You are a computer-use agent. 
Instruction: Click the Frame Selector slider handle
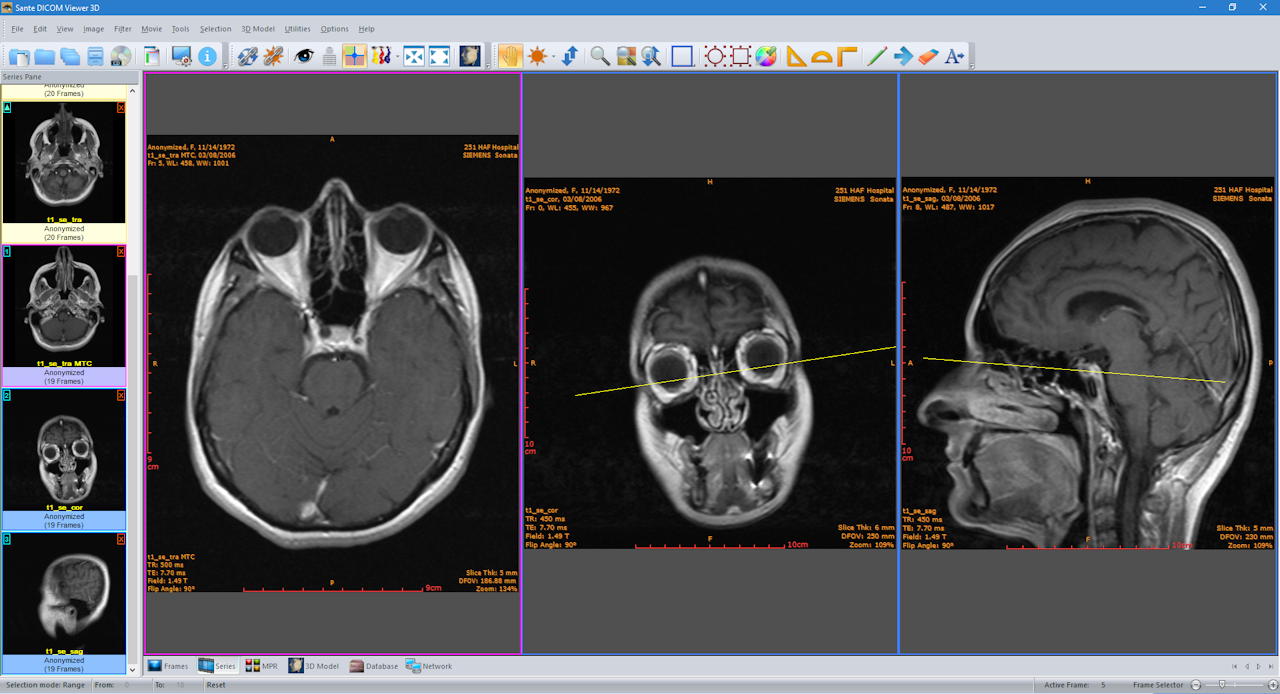point(1222,685)
